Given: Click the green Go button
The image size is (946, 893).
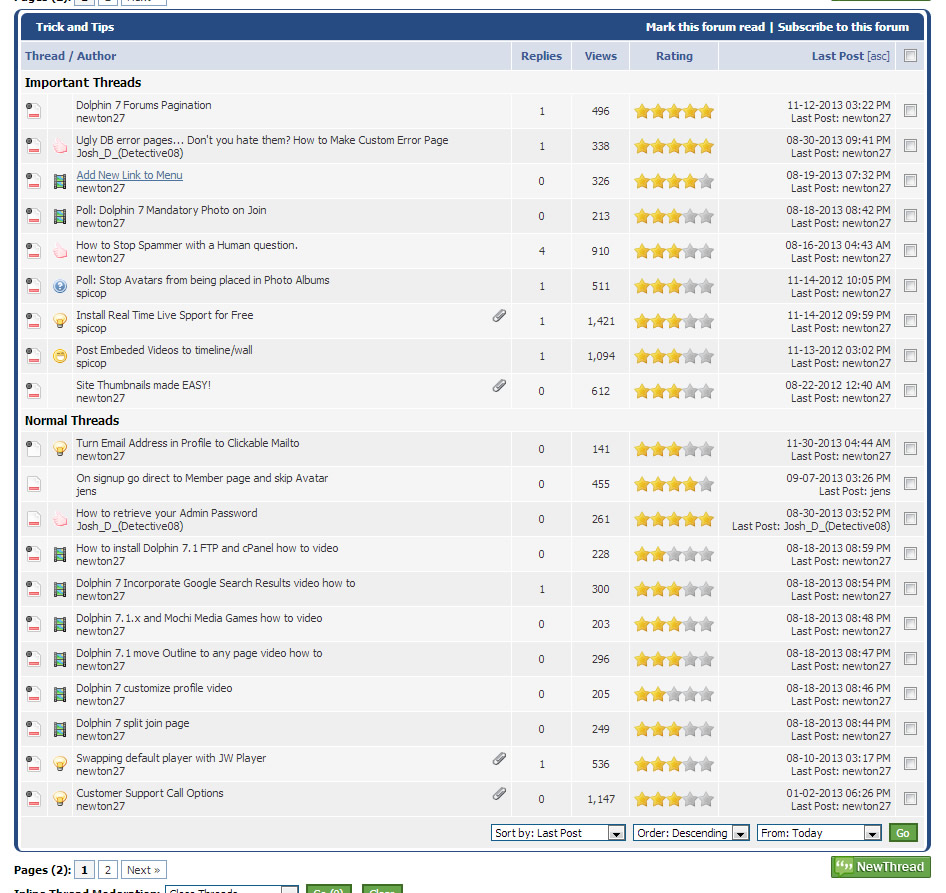Looking at the screenshot, I should coord(903,833).
